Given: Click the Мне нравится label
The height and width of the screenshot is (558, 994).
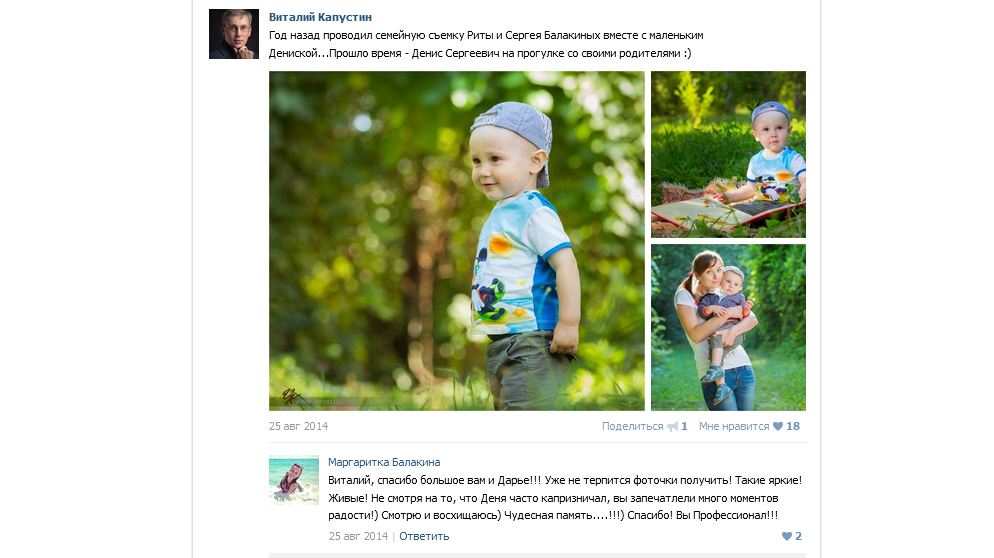Looking at the screenshot, I should tap(733, 426).
